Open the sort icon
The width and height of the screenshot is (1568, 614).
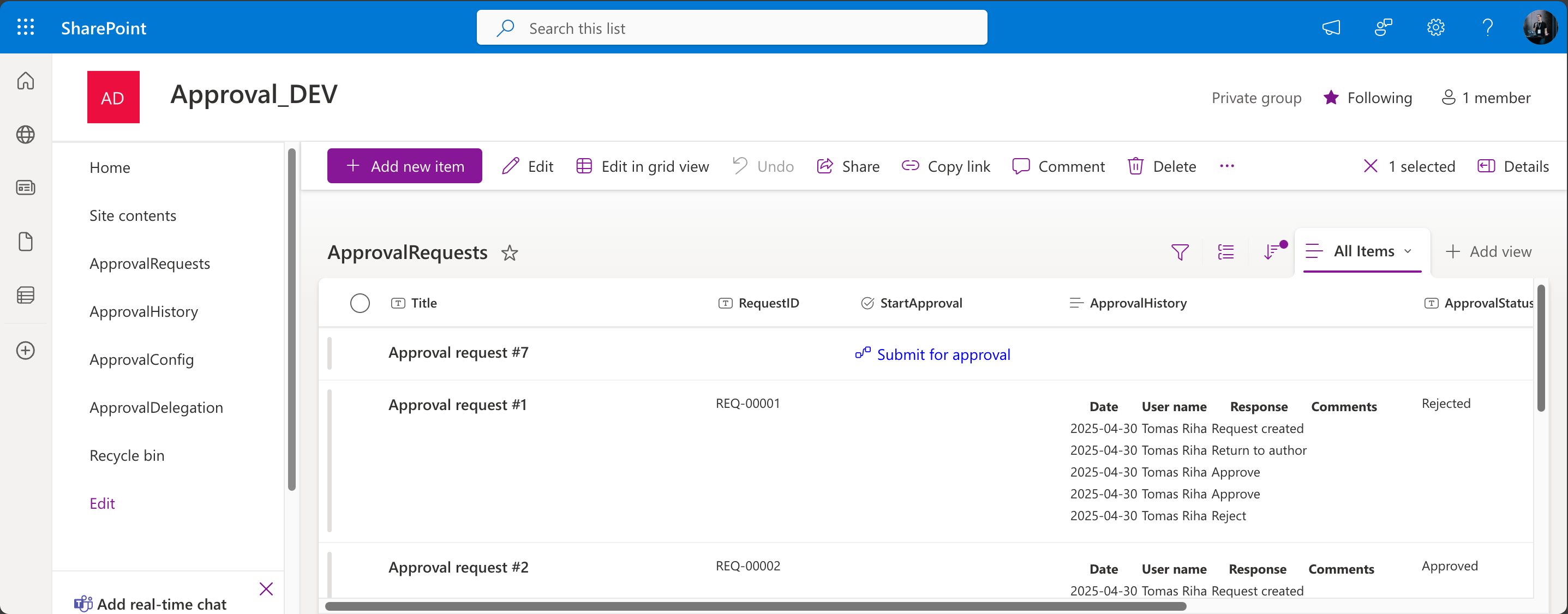[1273, 251]
